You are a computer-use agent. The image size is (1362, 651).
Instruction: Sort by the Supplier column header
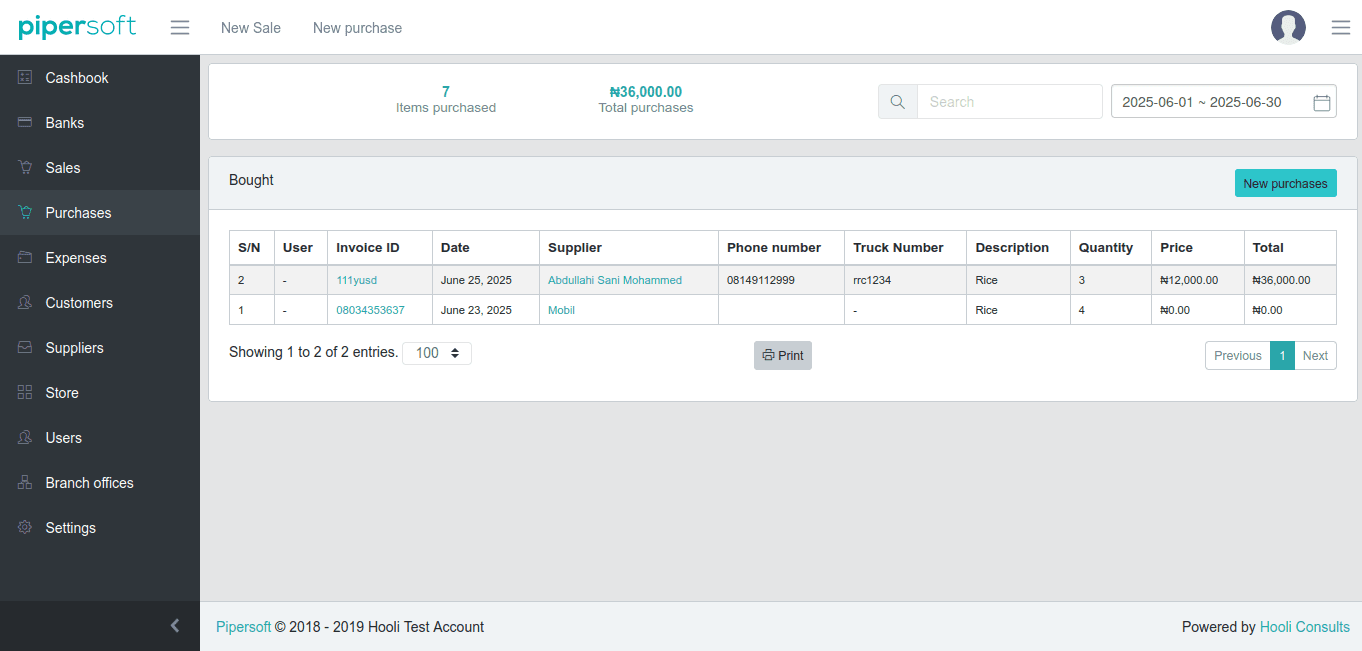[629, 247]
